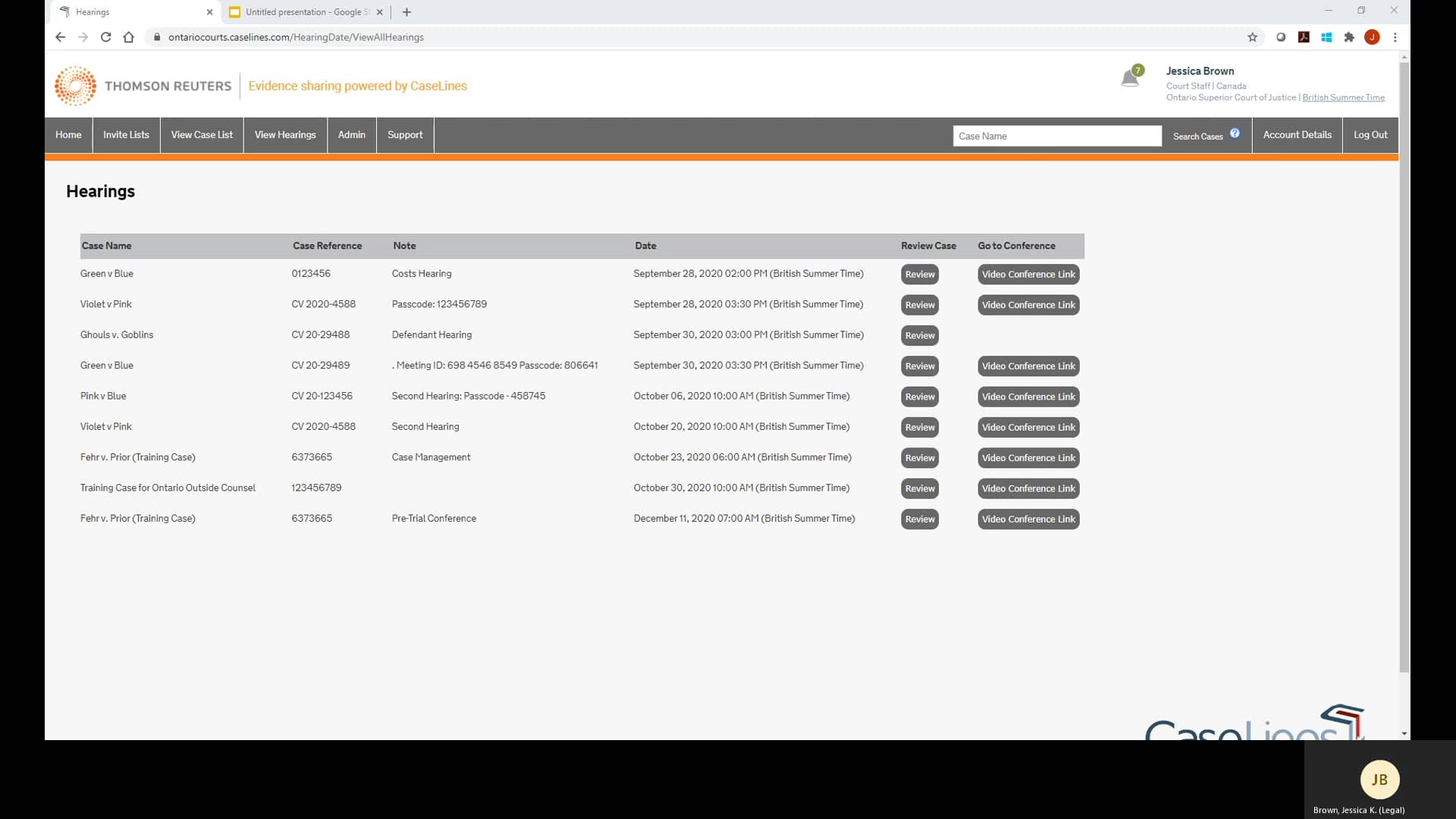Viewport: 1456px width, 819px height.
Task: Toggle the grey circle extension icon
Action: tap(1281, 37)
